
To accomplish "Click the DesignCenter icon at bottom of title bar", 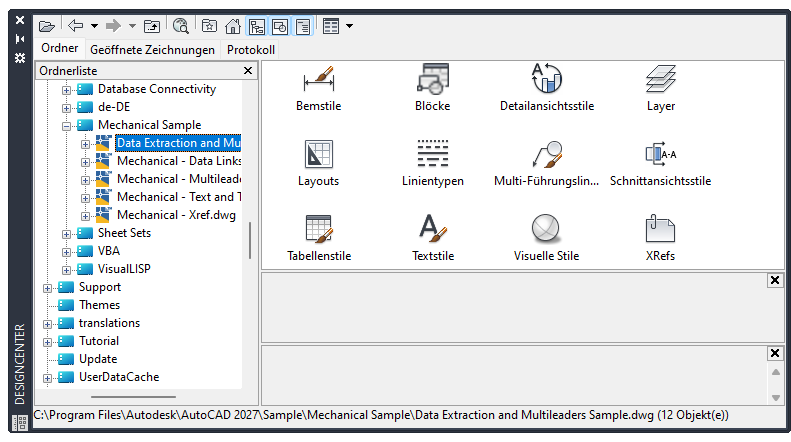I will 20,422.
